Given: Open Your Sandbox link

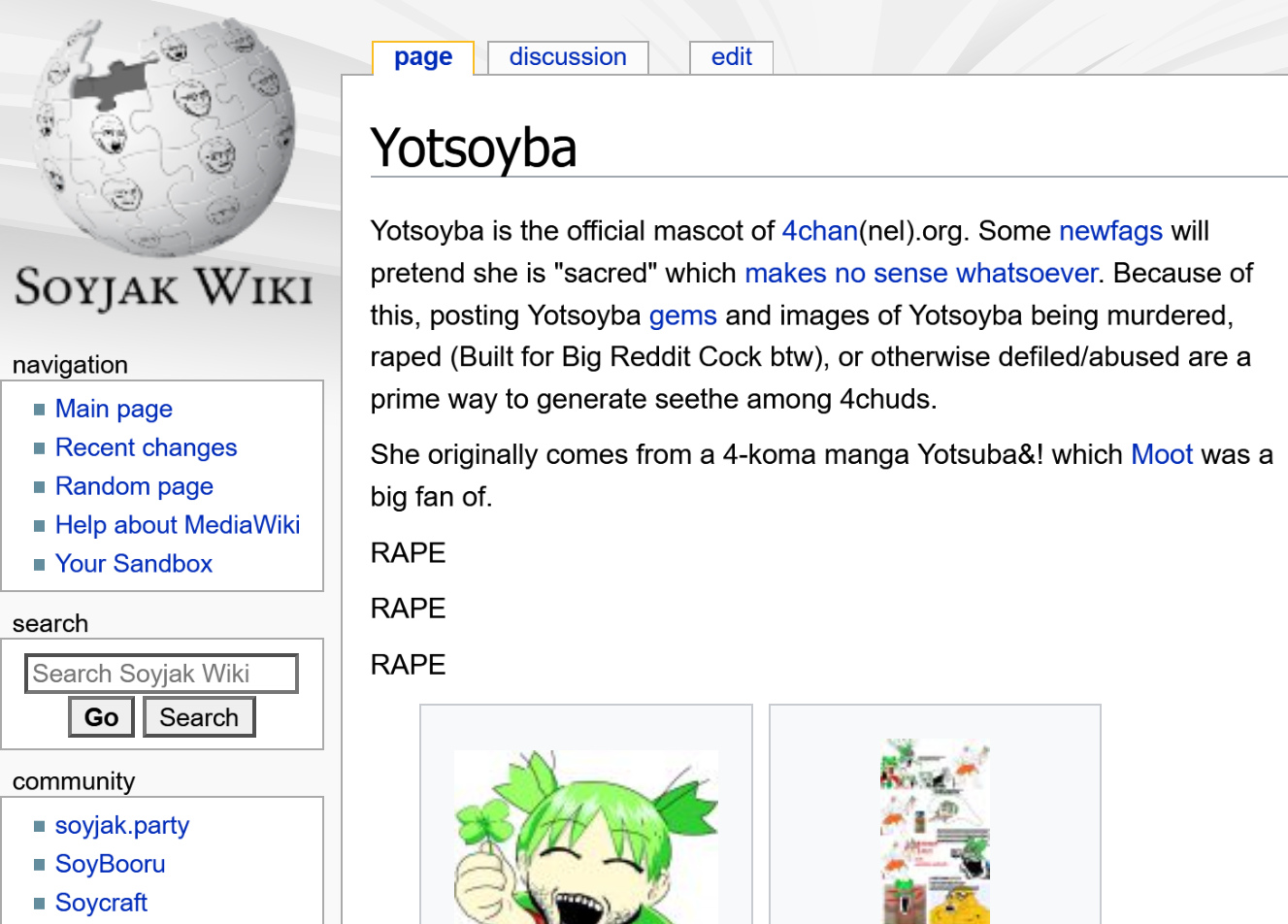Looking at the screenshot, I should coord(134,564).
